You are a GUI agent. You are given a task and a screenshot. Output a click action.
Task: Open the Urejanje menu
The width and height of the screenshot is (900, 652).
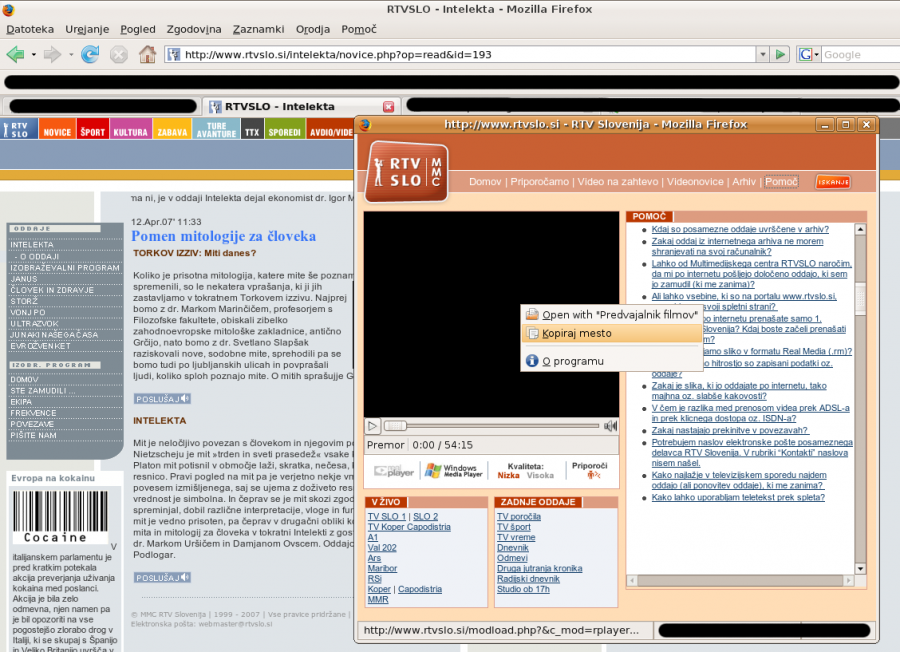point(87,29)
